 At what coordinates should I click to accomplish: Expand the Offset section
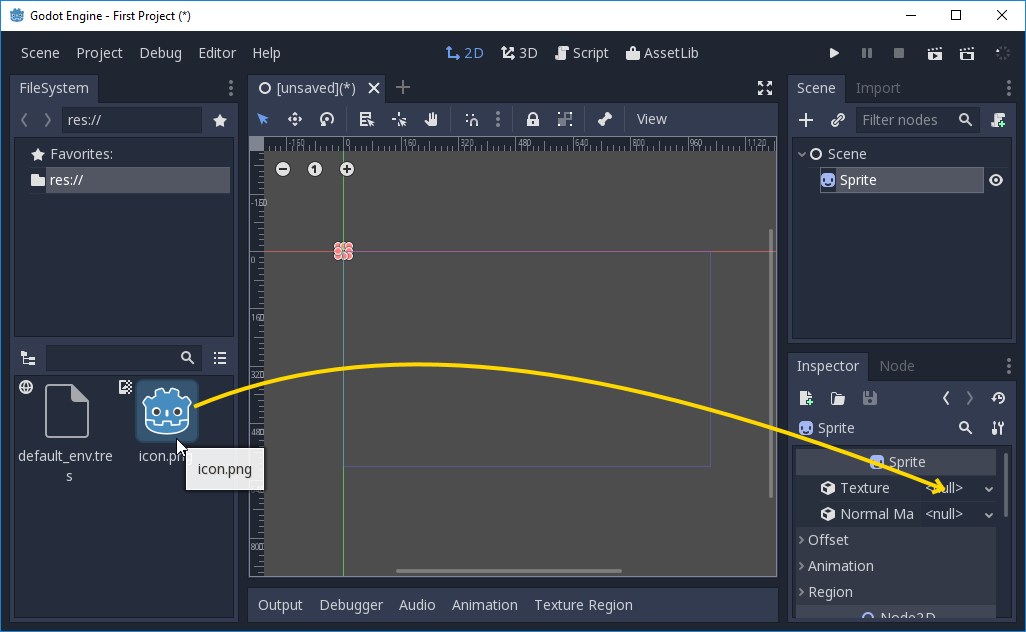coord(896,540)
